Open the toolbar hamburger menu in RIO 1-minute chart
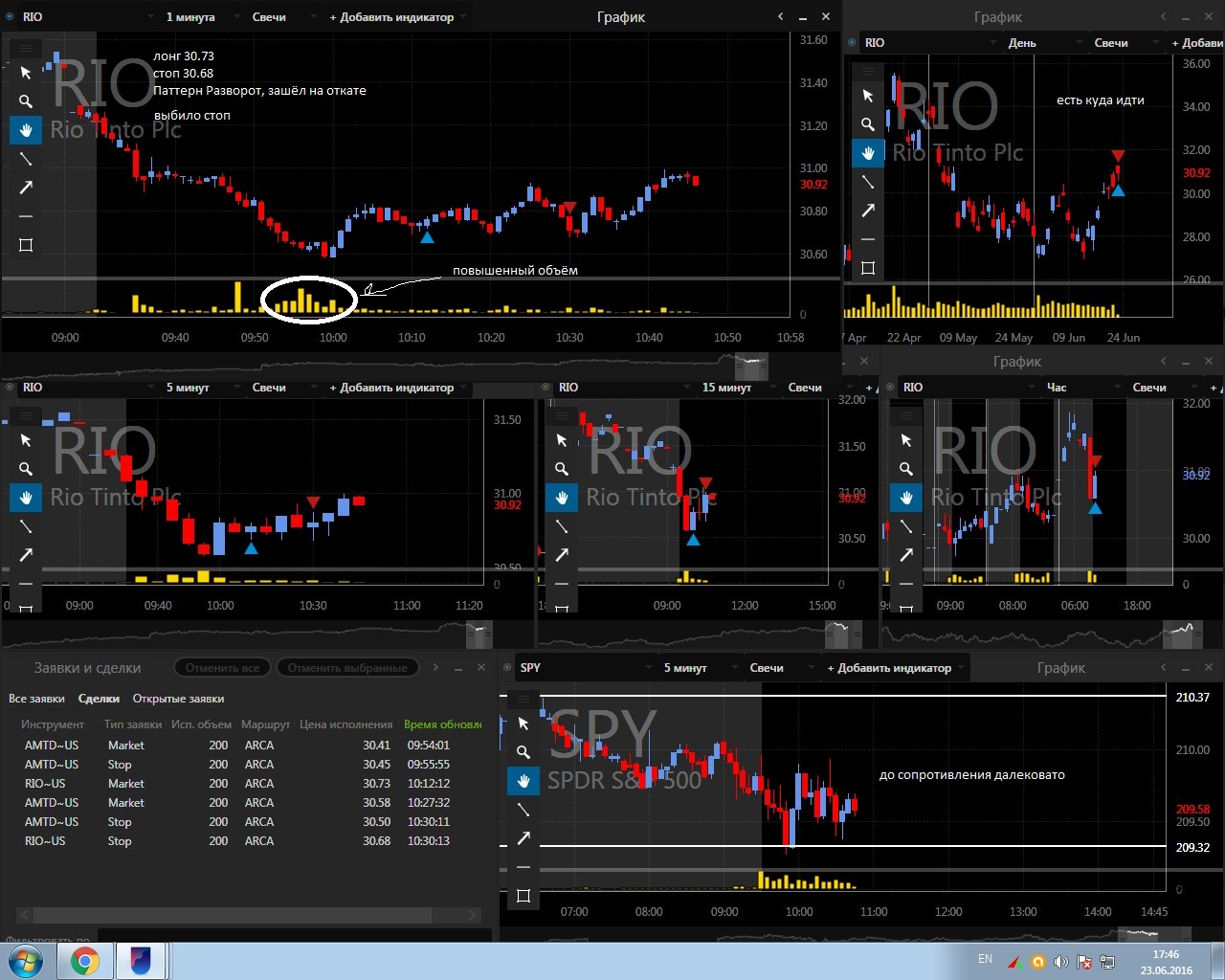1225x980 pixels. pyautogui.click(x=26, y=48)
